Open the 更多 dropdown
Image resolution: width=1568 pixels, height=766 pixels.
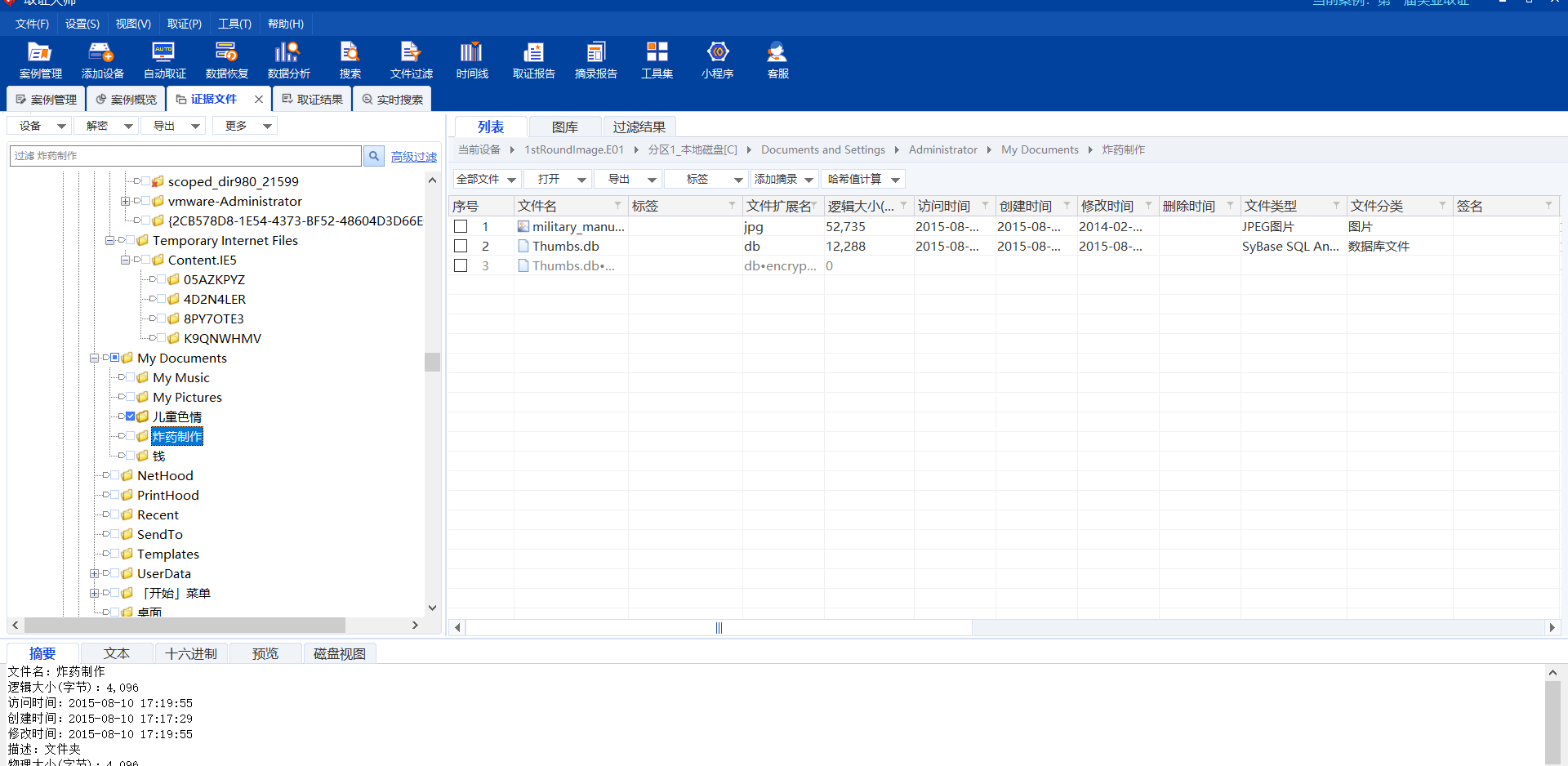[245, 126]
